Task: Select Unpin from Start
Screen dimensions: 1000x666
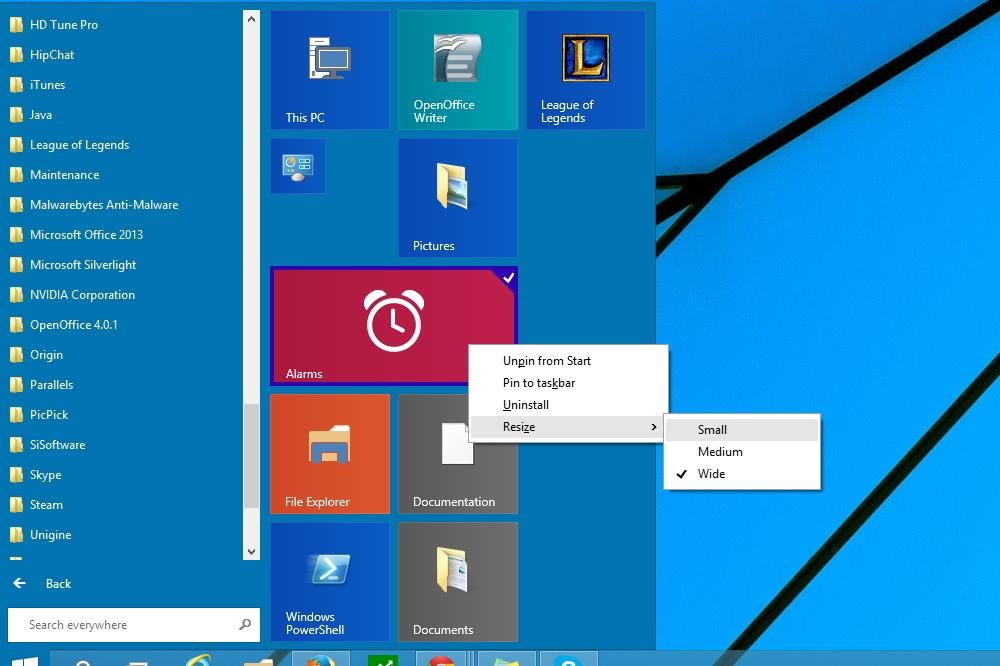Action: click(x=568, y=361)
